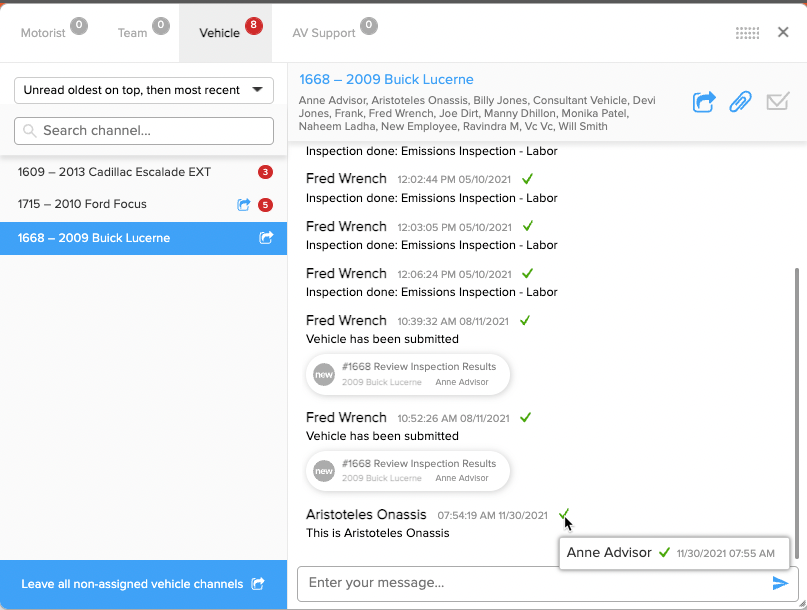The image size is (807, 610).
Task: Click green checkmark on 12:06:24 PM message
Action: coord(527,273)
